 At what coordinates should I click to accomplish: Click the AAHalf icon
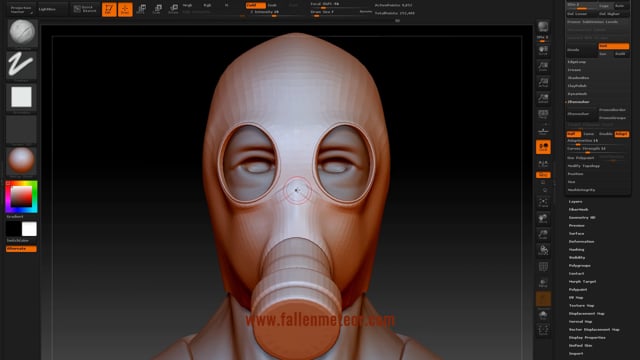(543, 99)
